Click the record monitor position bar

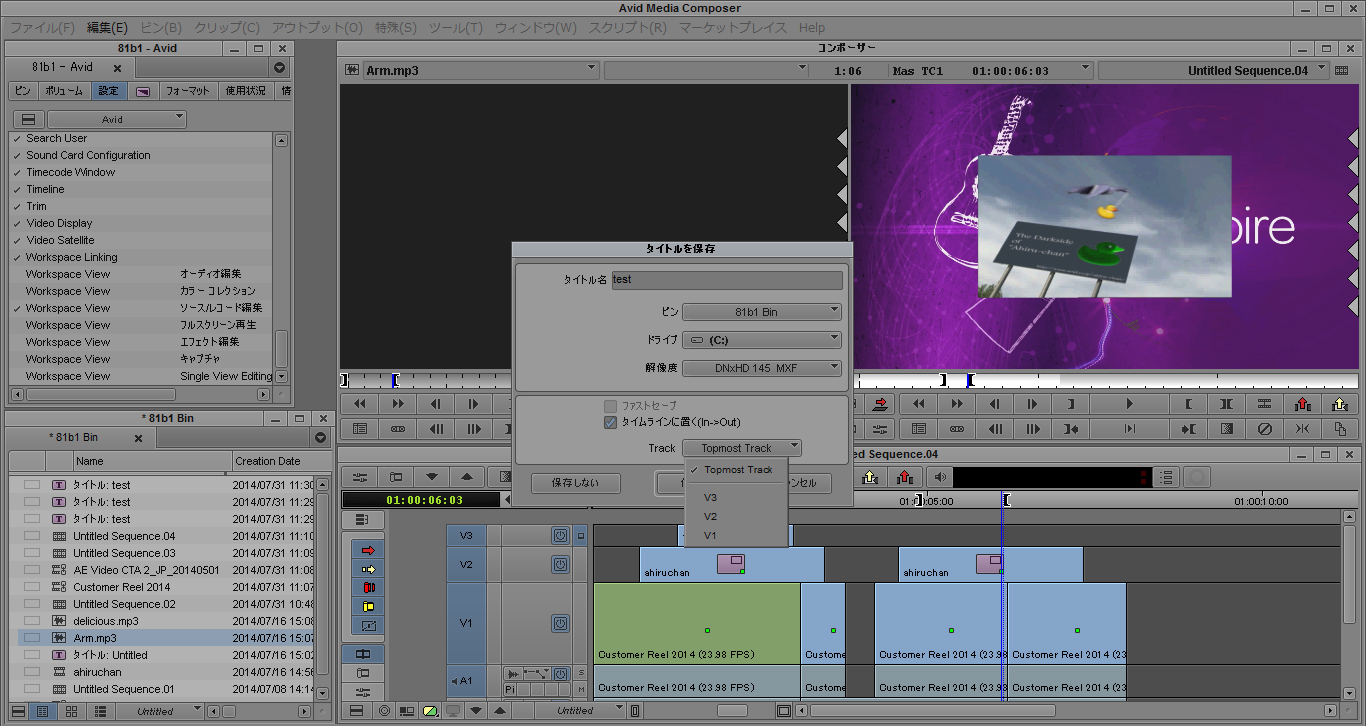point(1104,381)
